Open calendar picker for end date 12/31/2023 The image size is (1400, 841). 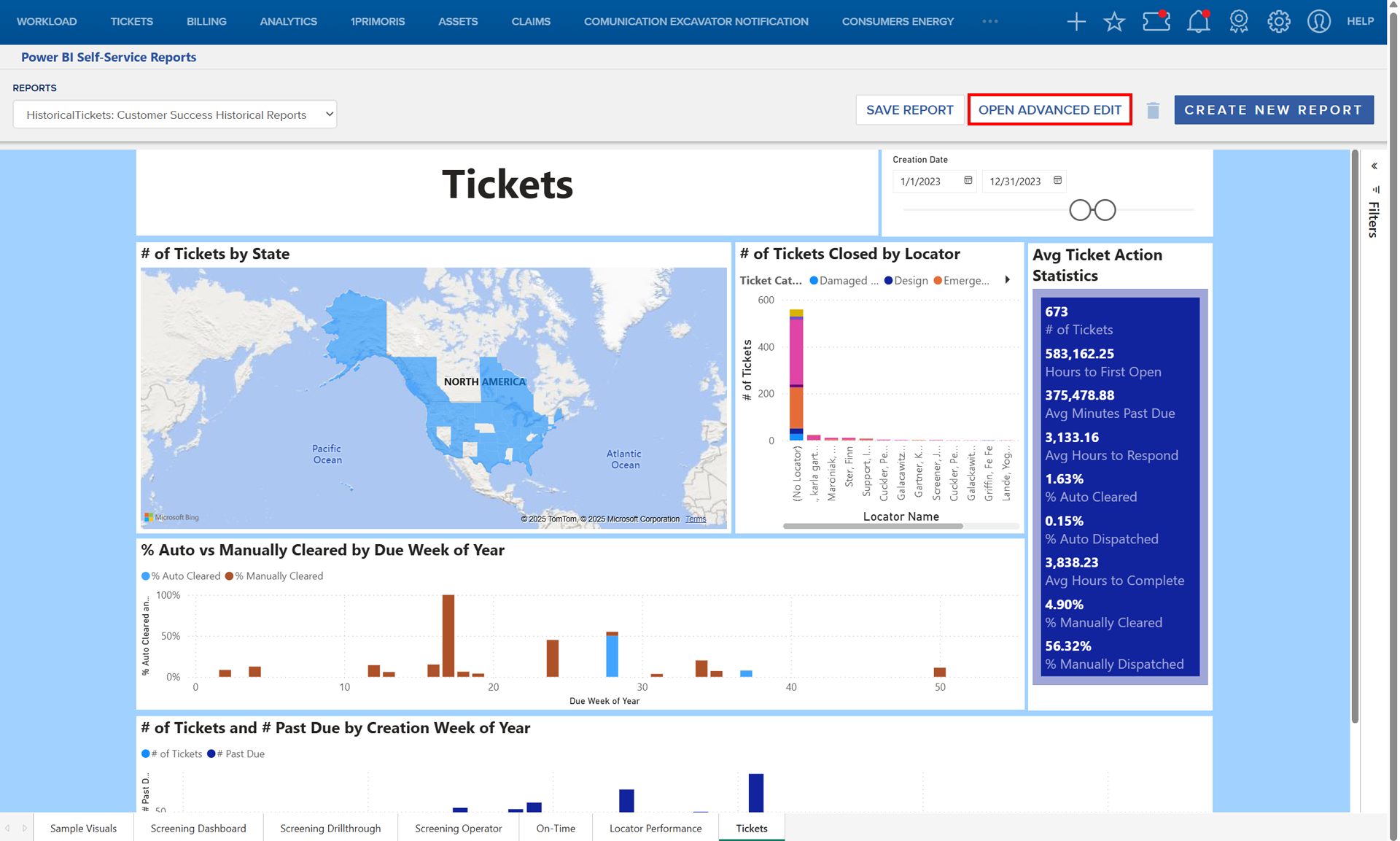tap(1058, 180)
